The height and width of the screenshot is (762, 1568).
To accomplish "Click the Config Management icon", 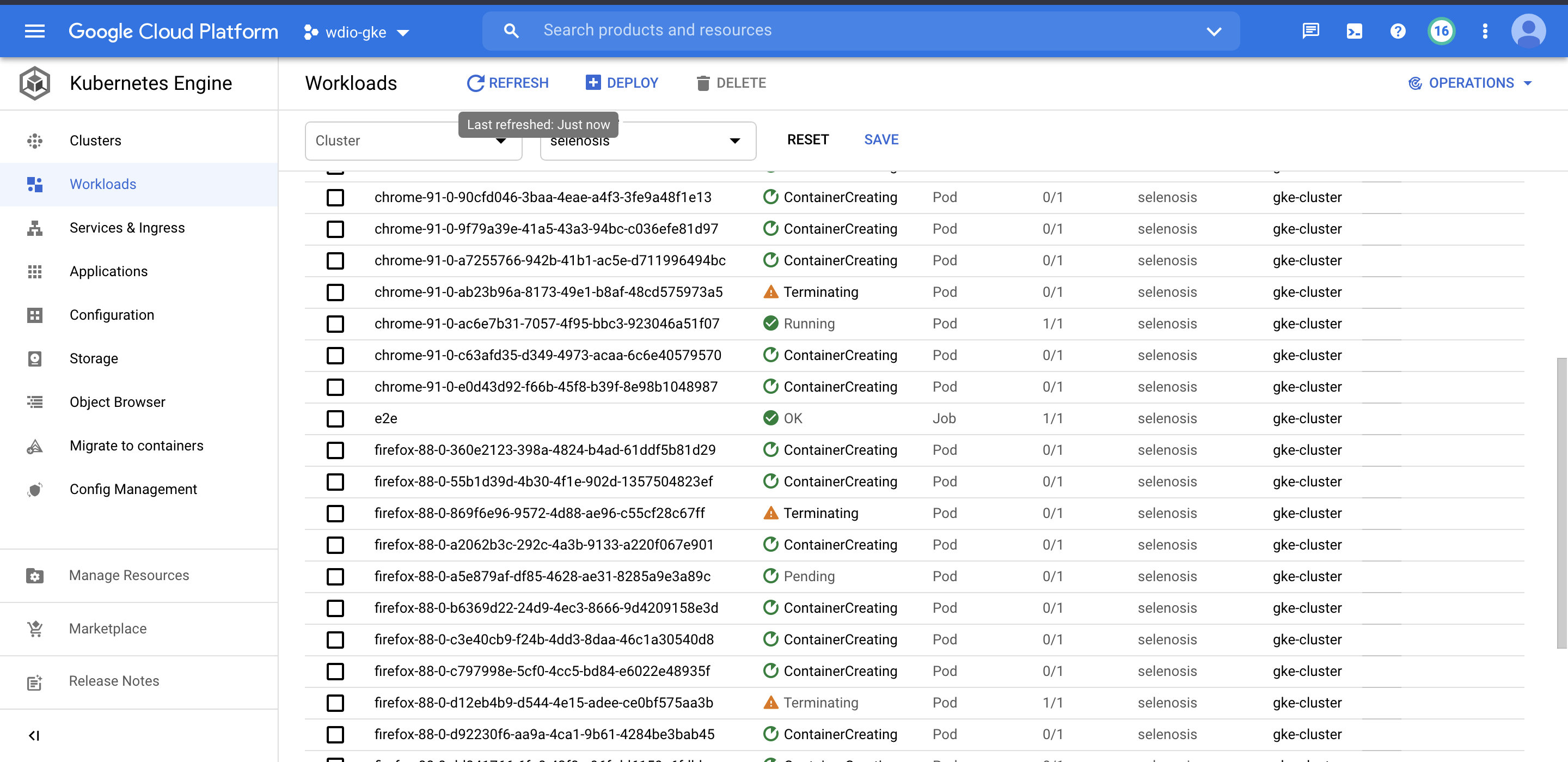I will (x=35, y=489).
